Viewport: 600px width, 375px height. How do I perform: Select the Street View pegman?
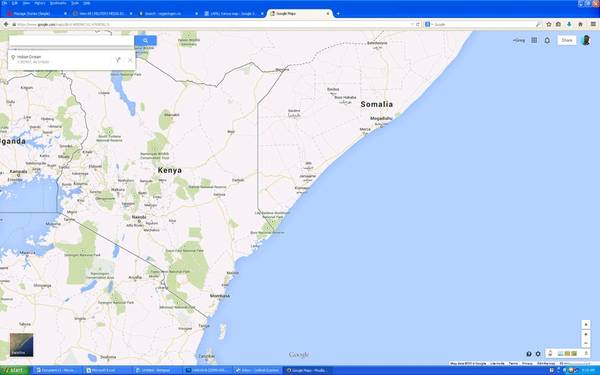pyautogui.click(x=550, y=353)
